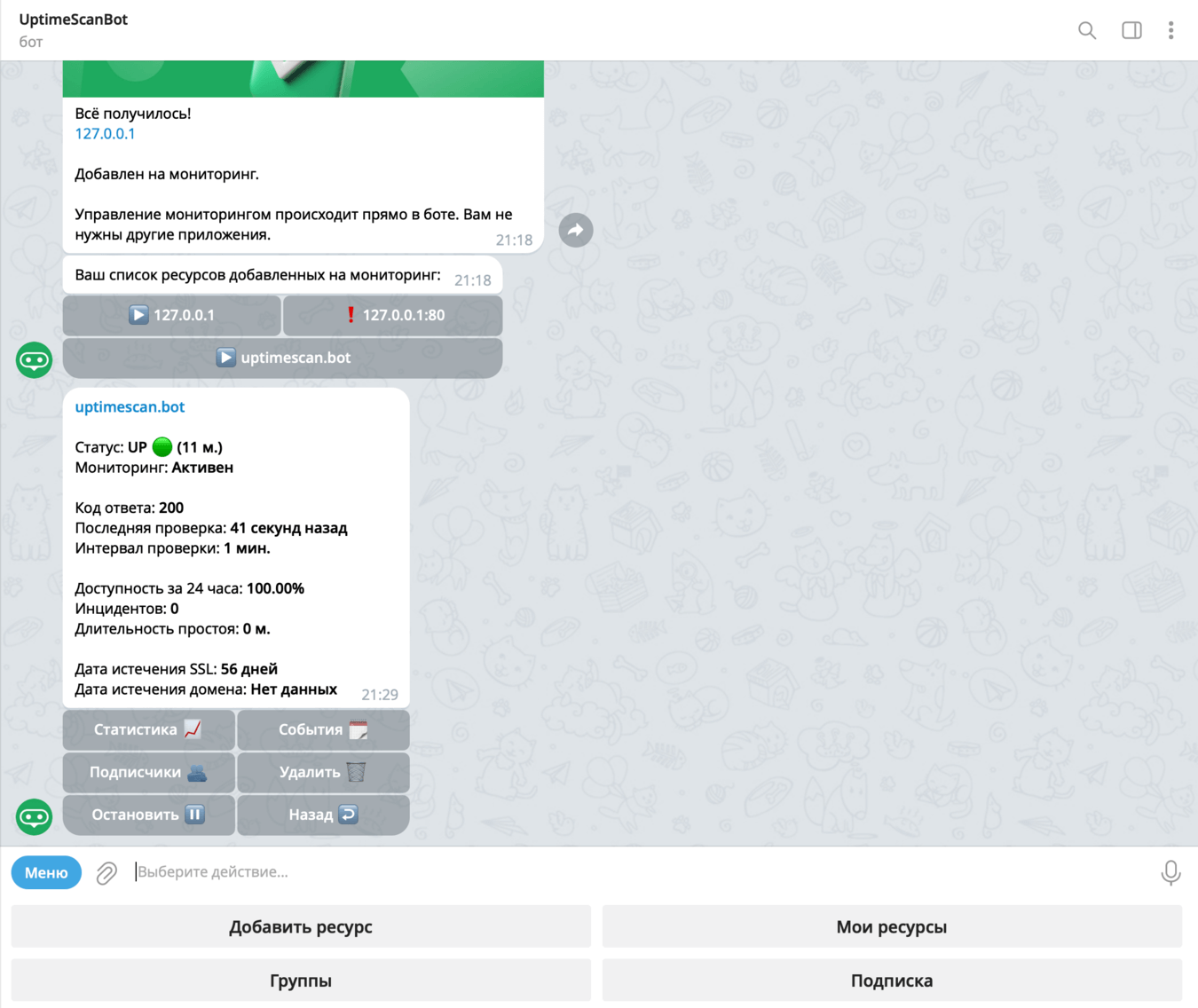Select the 127.0.0.1 resource button
The image size is (1198, 1008).
point(172,315)
